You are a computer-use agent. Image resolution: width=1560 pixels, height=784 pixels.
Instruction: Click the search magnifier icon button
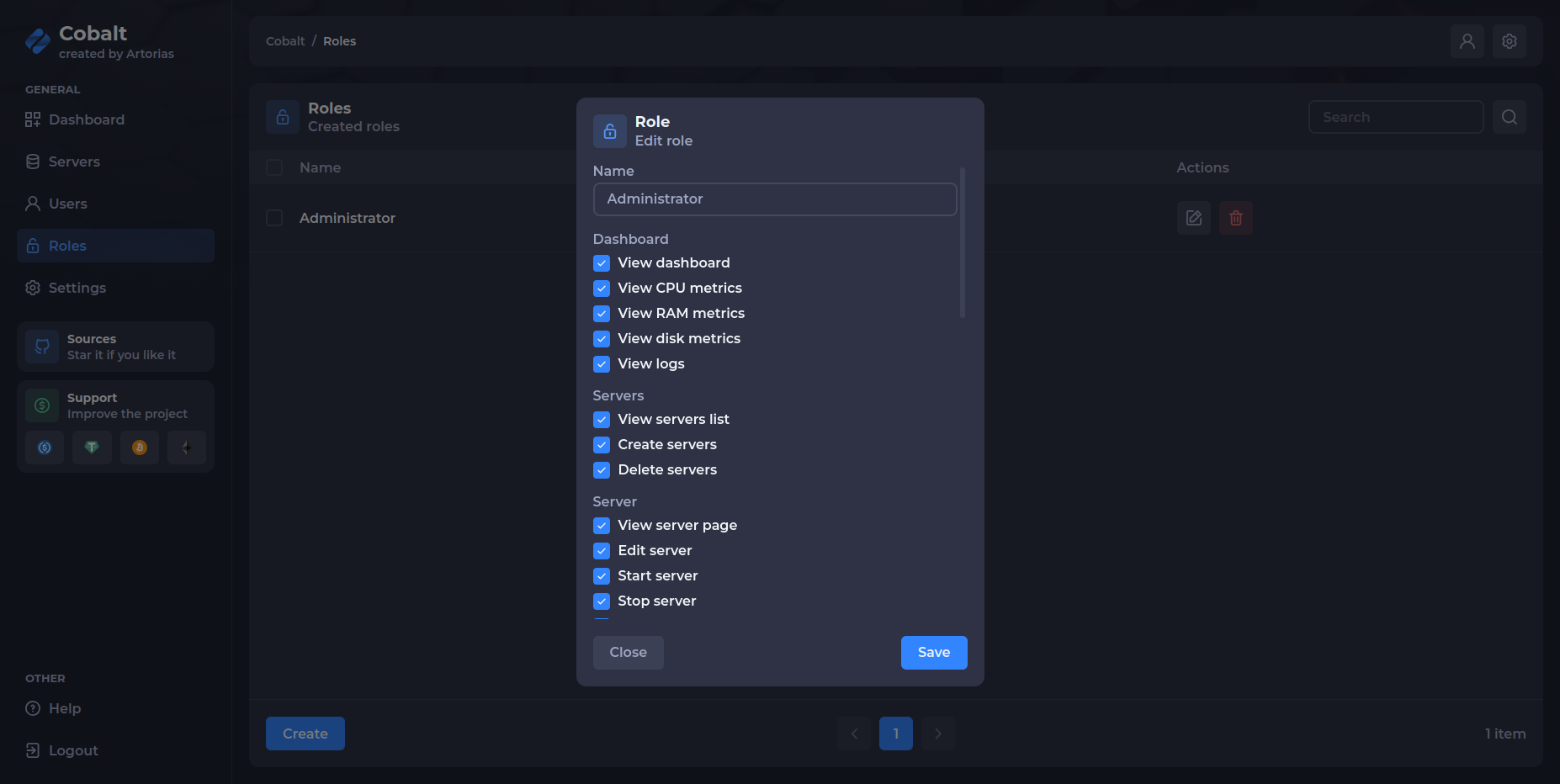(1510, 117)
